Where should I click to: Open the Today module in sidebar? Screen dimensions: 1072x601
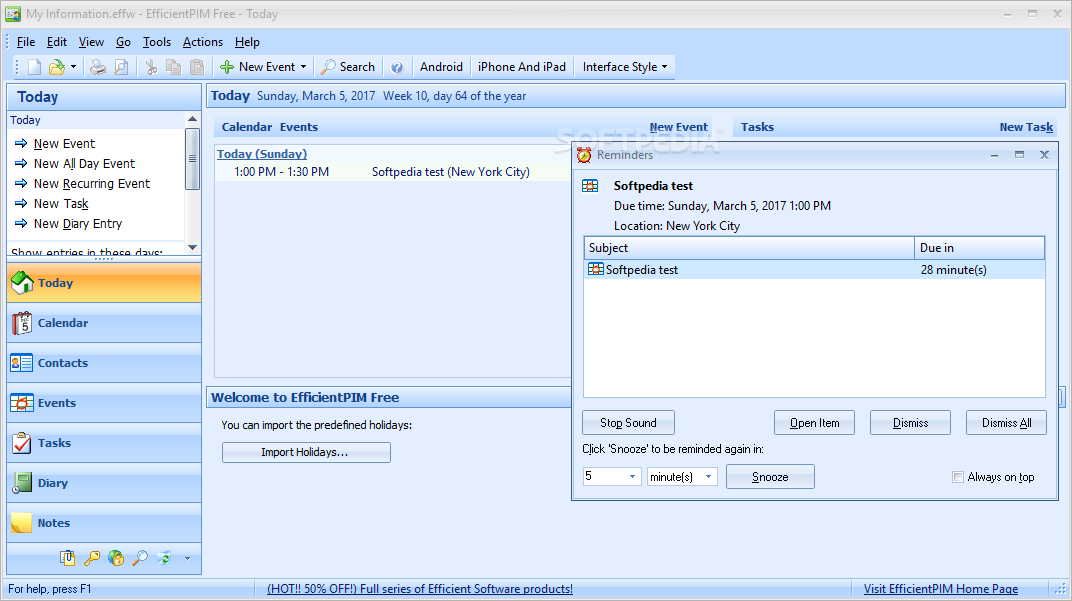pos(104,283)
